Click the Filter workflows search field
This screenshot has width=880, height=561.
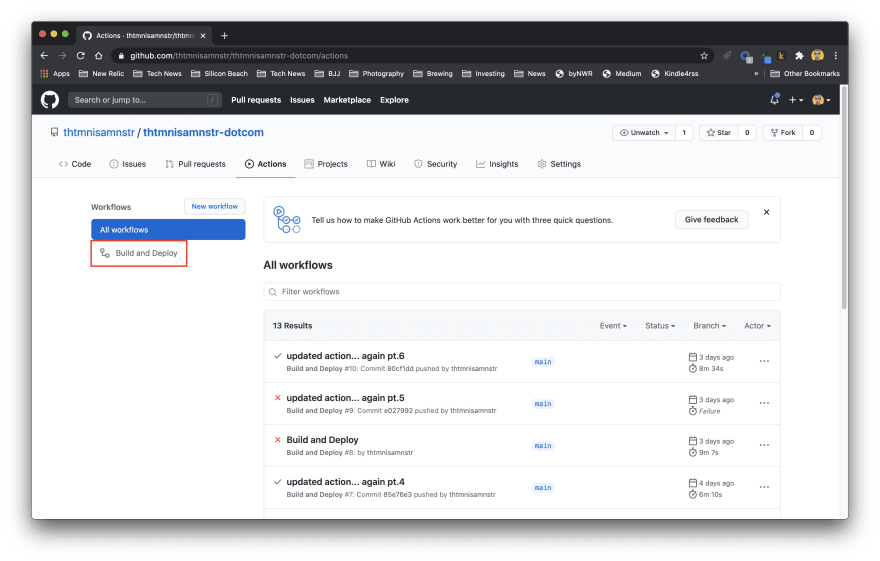(521, 292)
